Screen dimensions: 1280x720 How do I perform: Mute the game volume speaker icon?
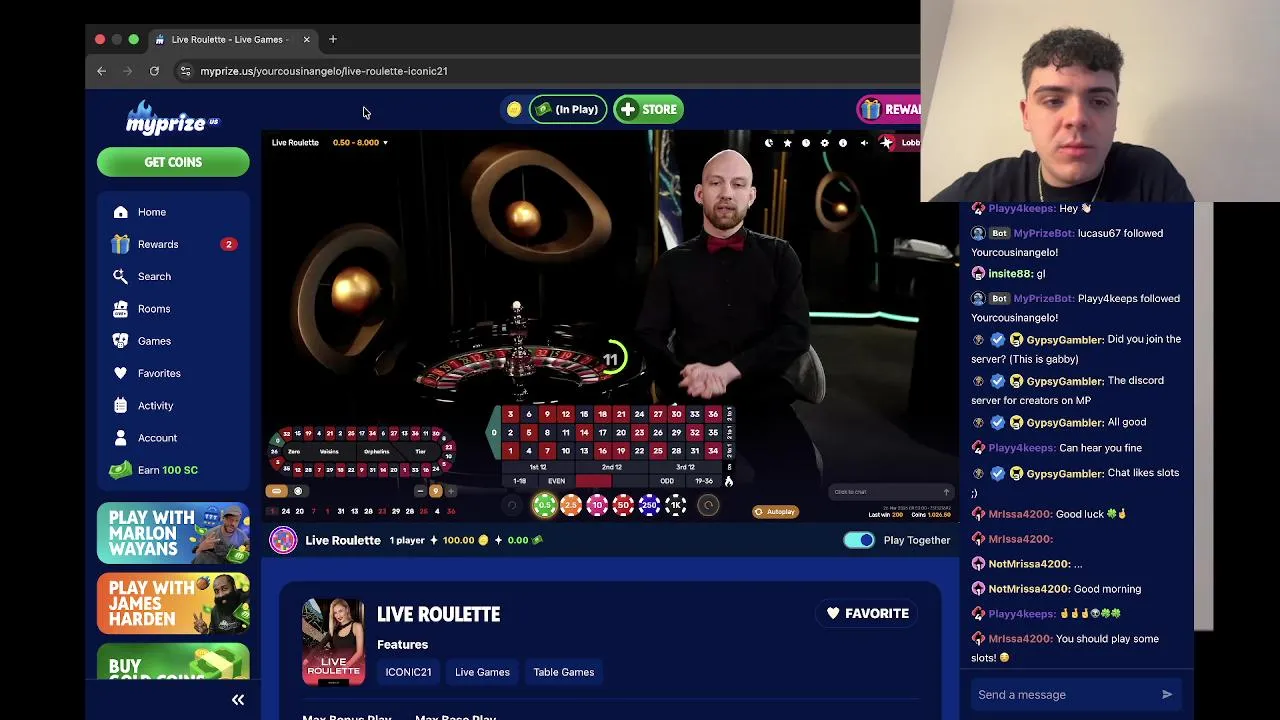click(x=864, y=143)
